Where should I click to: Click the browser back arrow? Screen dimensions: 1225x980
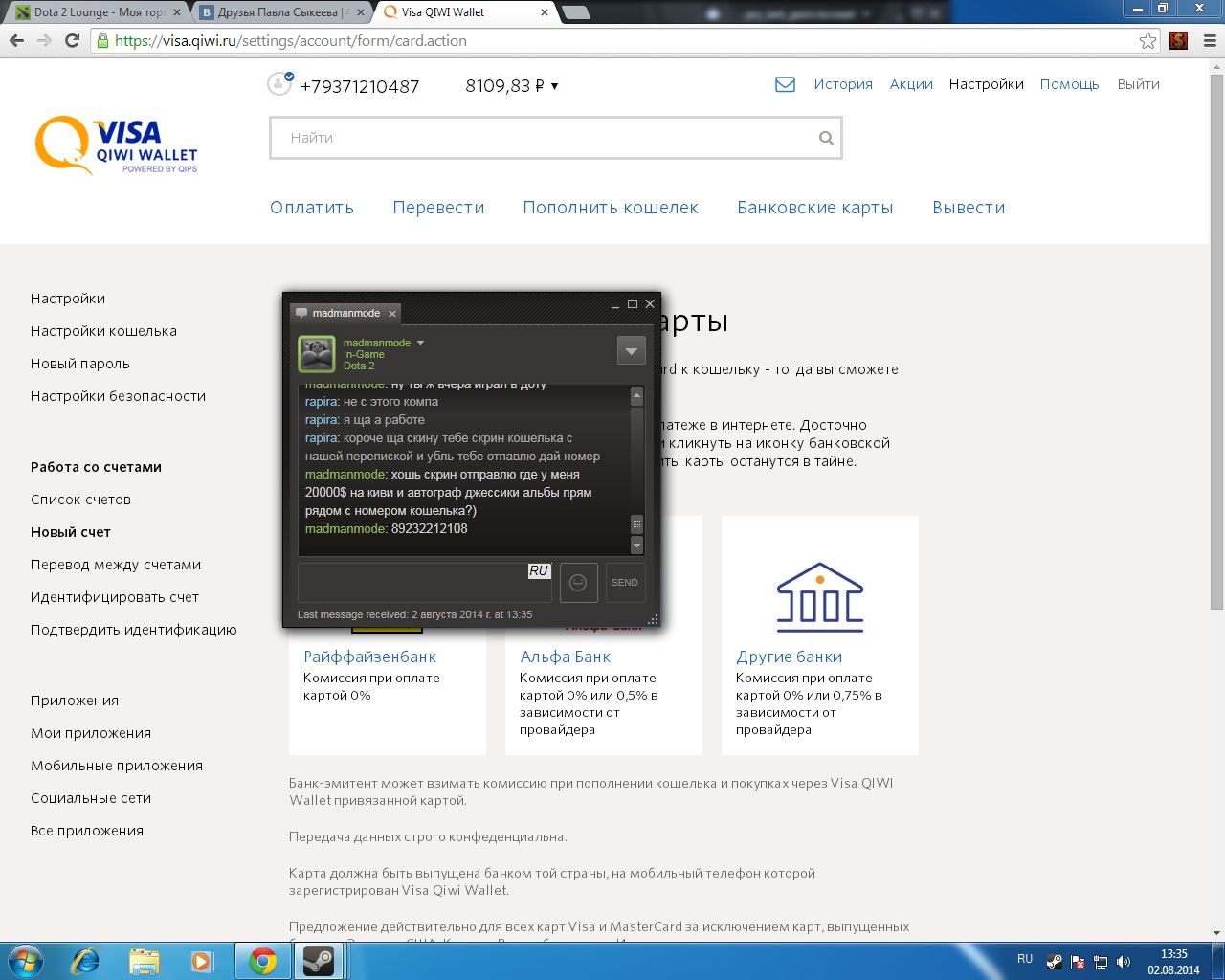16,40
